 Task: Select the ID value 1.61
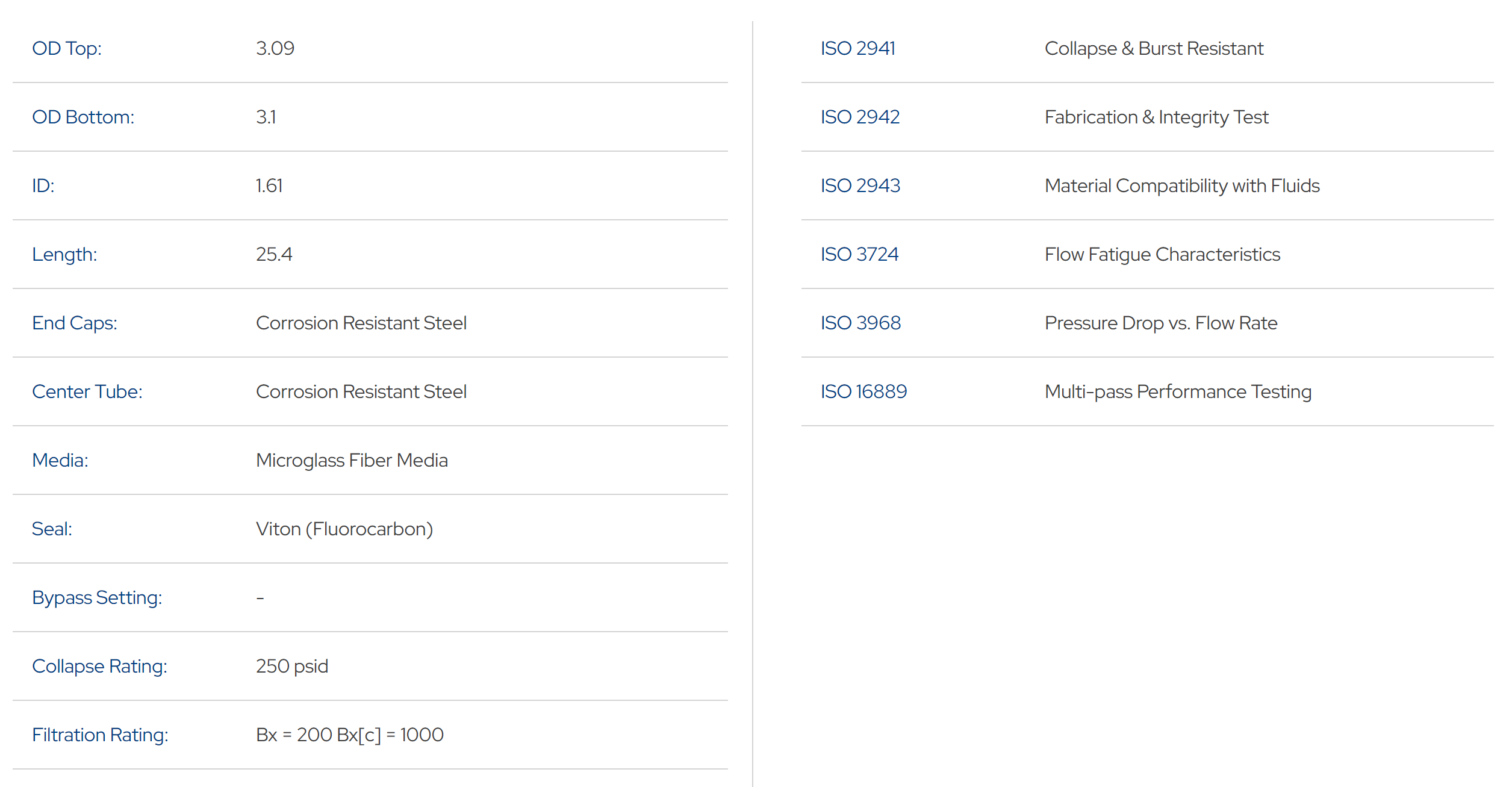tap(269, 185)
